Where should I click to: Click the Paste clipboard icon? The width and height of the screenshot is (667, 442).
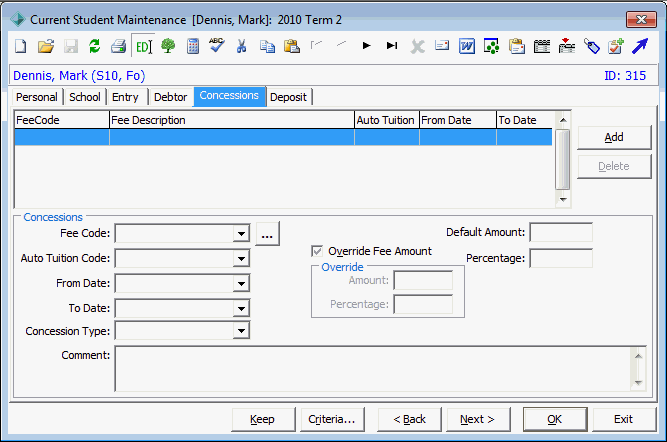tap(292, 46)
